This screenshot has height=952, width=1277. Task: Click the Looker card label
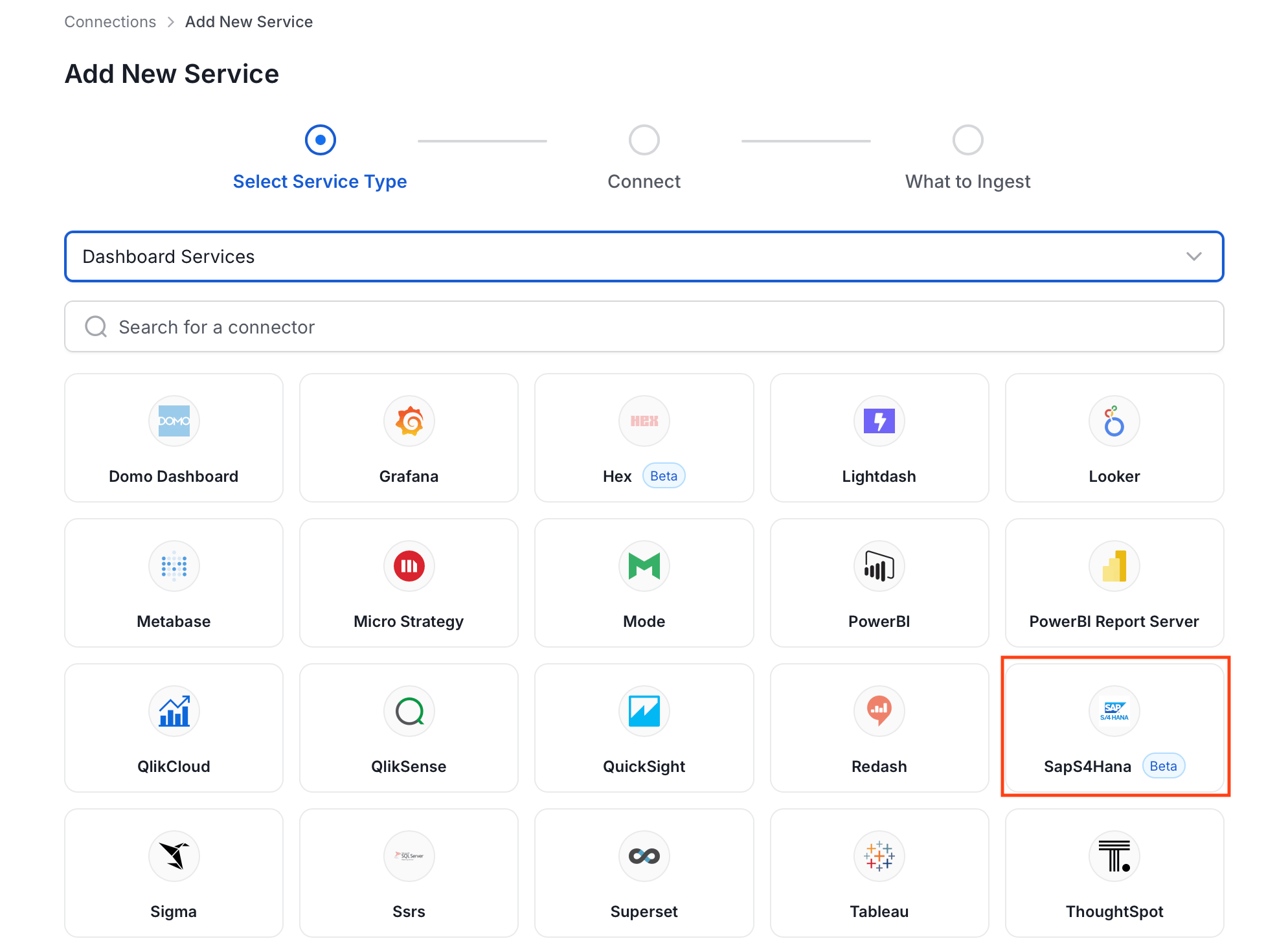[1114, 476]
